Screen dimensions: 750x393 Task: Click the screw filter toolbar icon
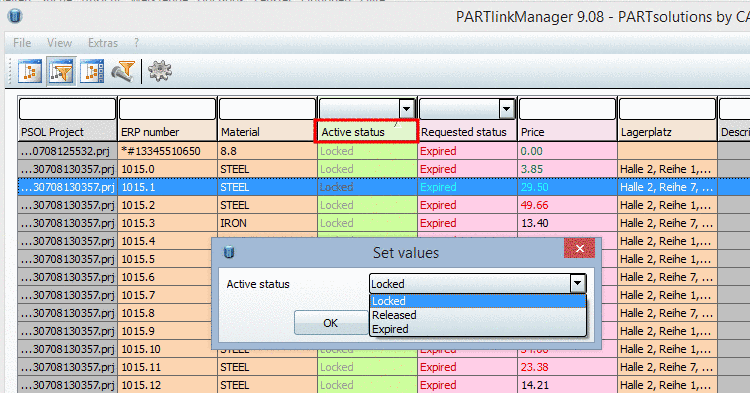pos(124,72)
